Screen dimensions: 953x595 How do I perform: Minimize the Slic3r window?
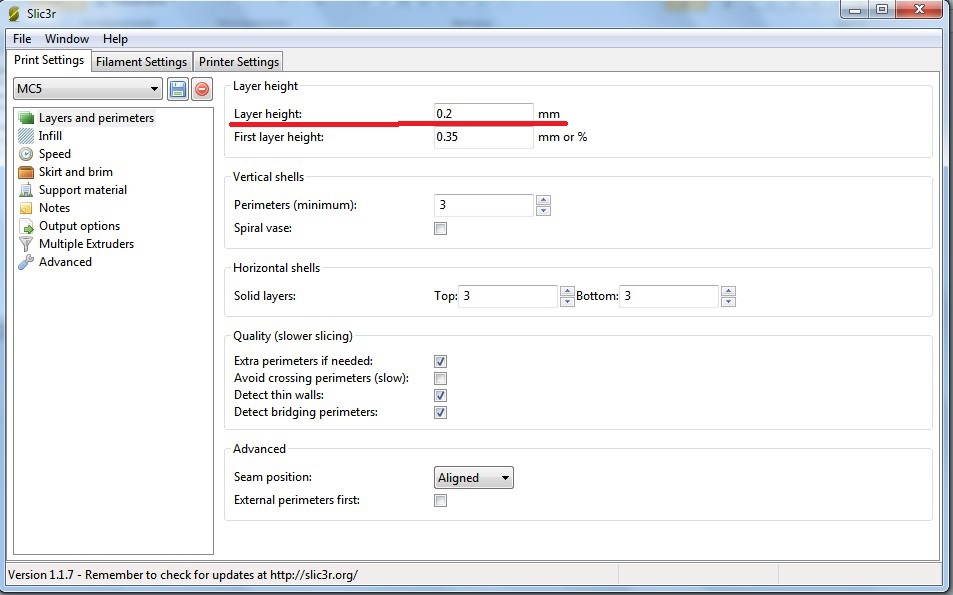855,10
